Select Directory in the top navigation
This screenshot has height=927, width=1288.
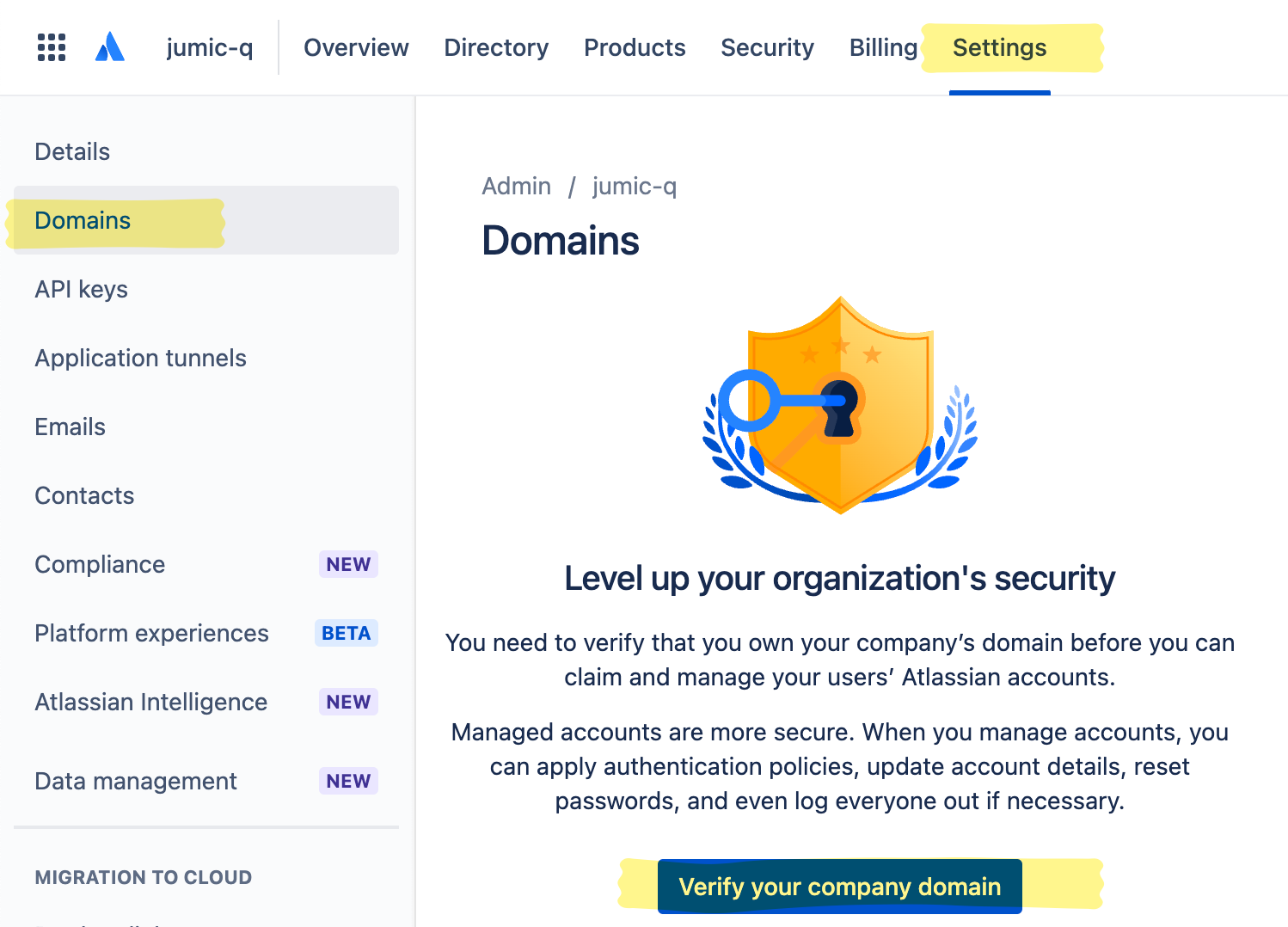coord(496,48)
